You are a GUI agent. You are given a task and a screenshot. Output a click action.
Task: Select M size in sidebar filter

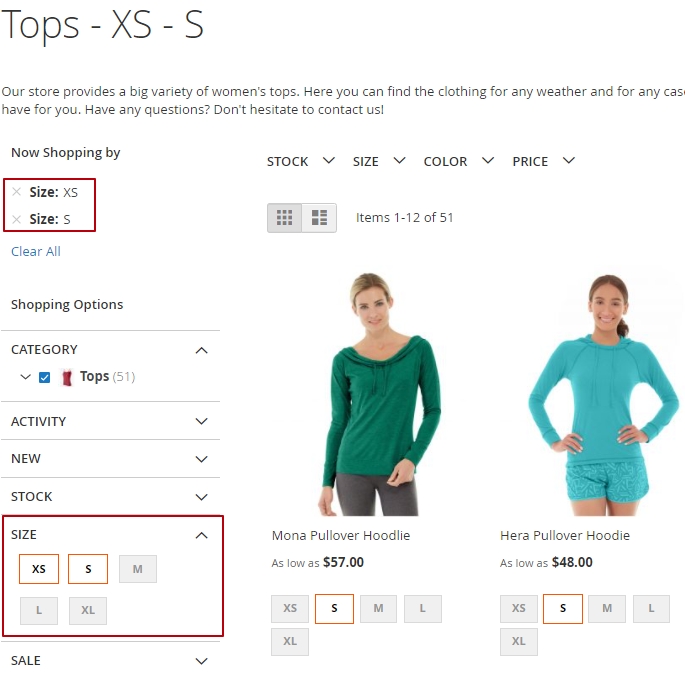pyautogui.click(x=138, y=569)
